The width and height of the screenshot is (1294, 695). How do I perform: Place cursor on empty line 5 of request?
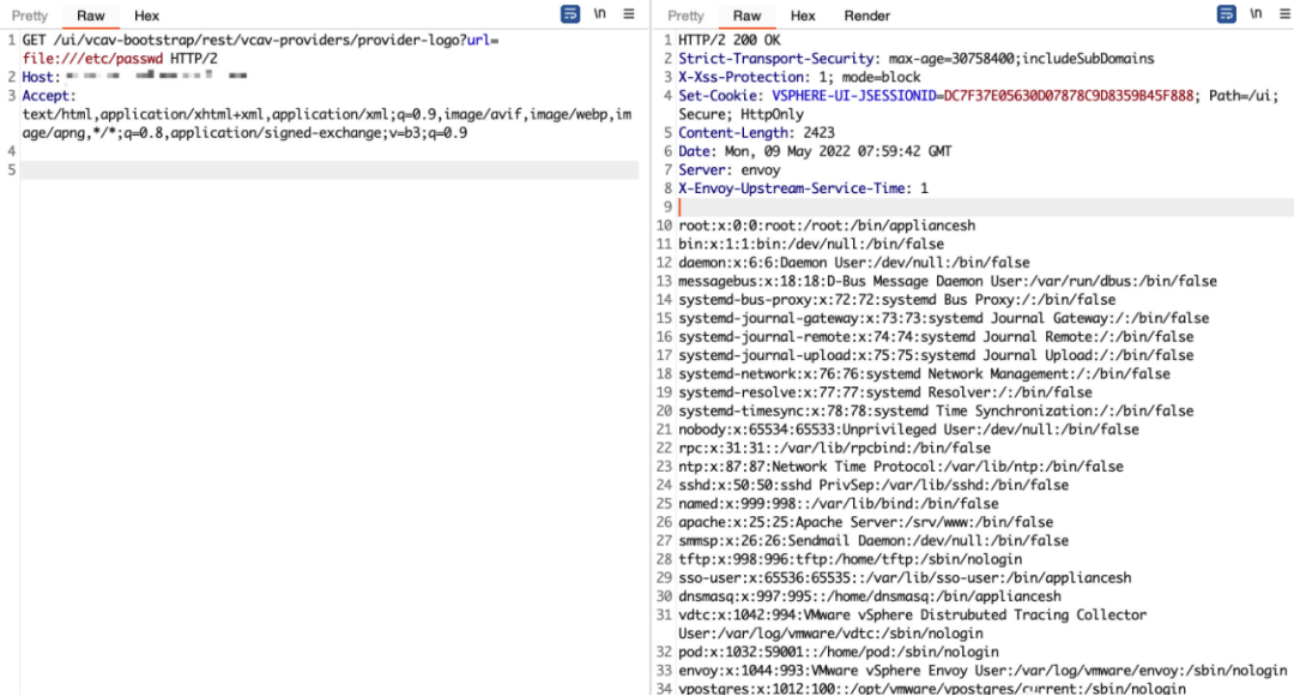pos(329,170)
